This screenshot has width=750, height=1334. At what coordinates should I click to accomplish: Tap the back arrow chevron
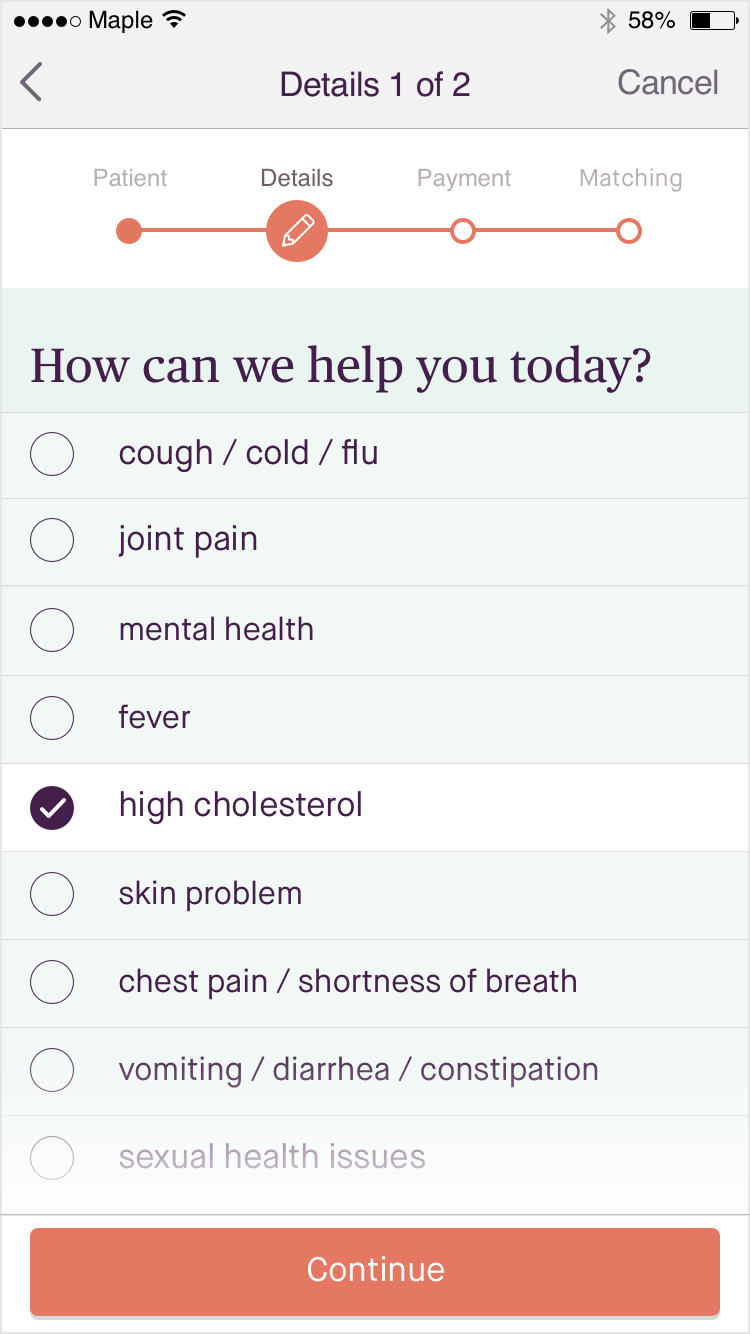[32, 82]
